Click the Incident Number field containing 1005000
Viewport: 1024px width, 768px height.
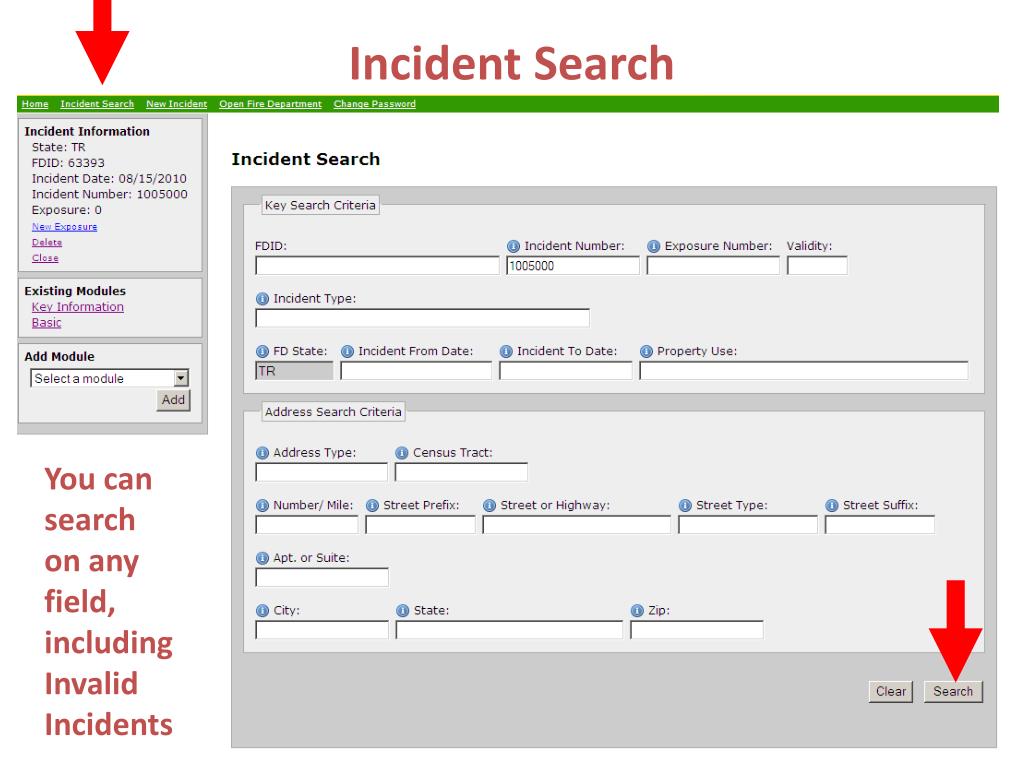573,266
